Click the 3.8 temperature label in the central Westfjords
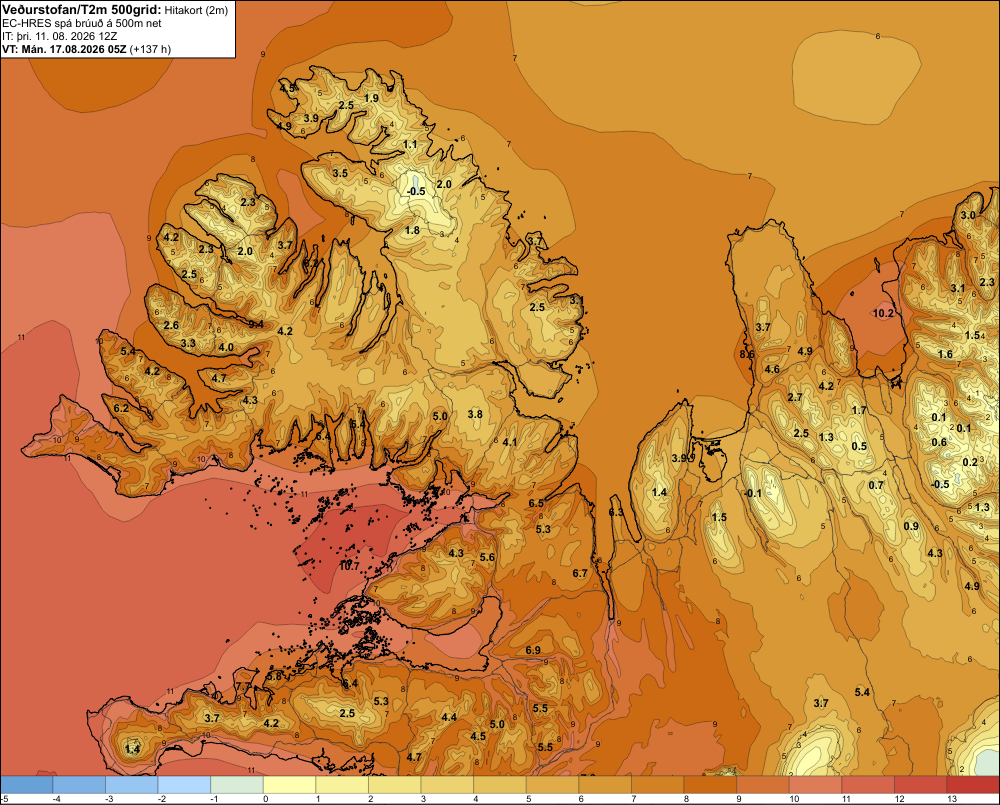 474,414
